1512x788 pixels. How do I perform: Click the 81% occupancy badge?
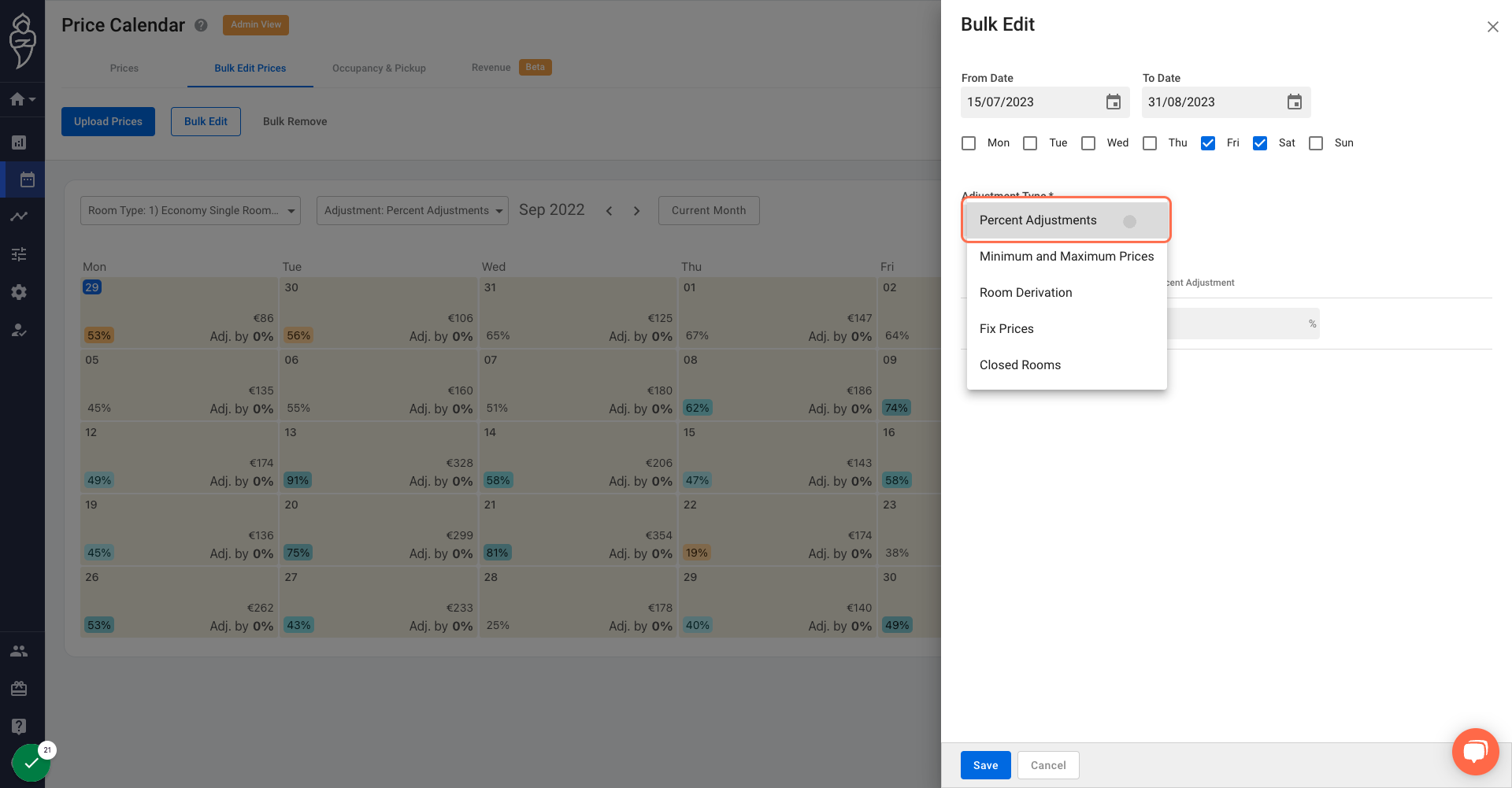pos(497,553)
